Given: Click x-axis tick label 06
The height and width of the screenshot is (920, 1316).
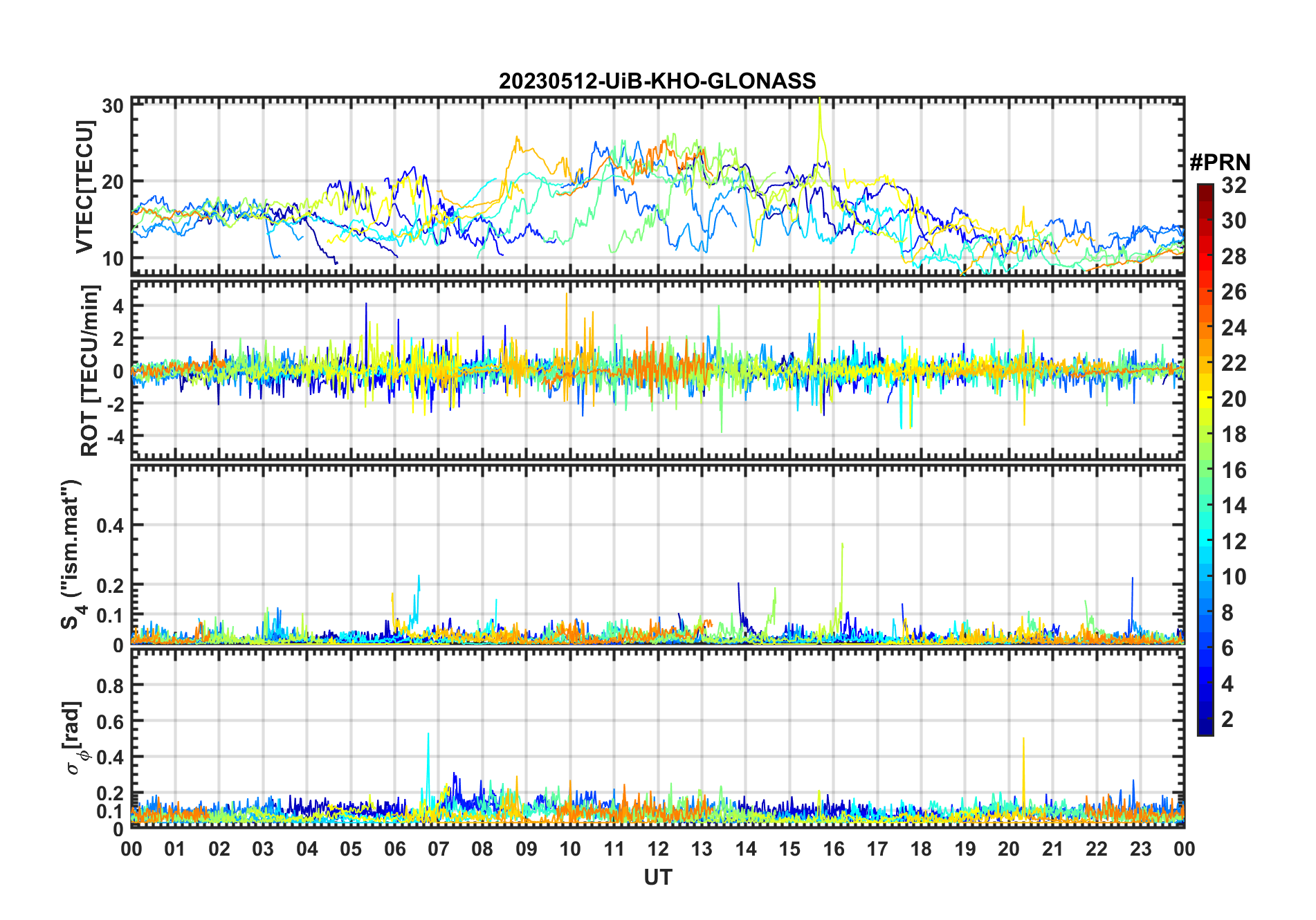Looking at the screenshot, I should pyautogui.click(x=394, y=849).
